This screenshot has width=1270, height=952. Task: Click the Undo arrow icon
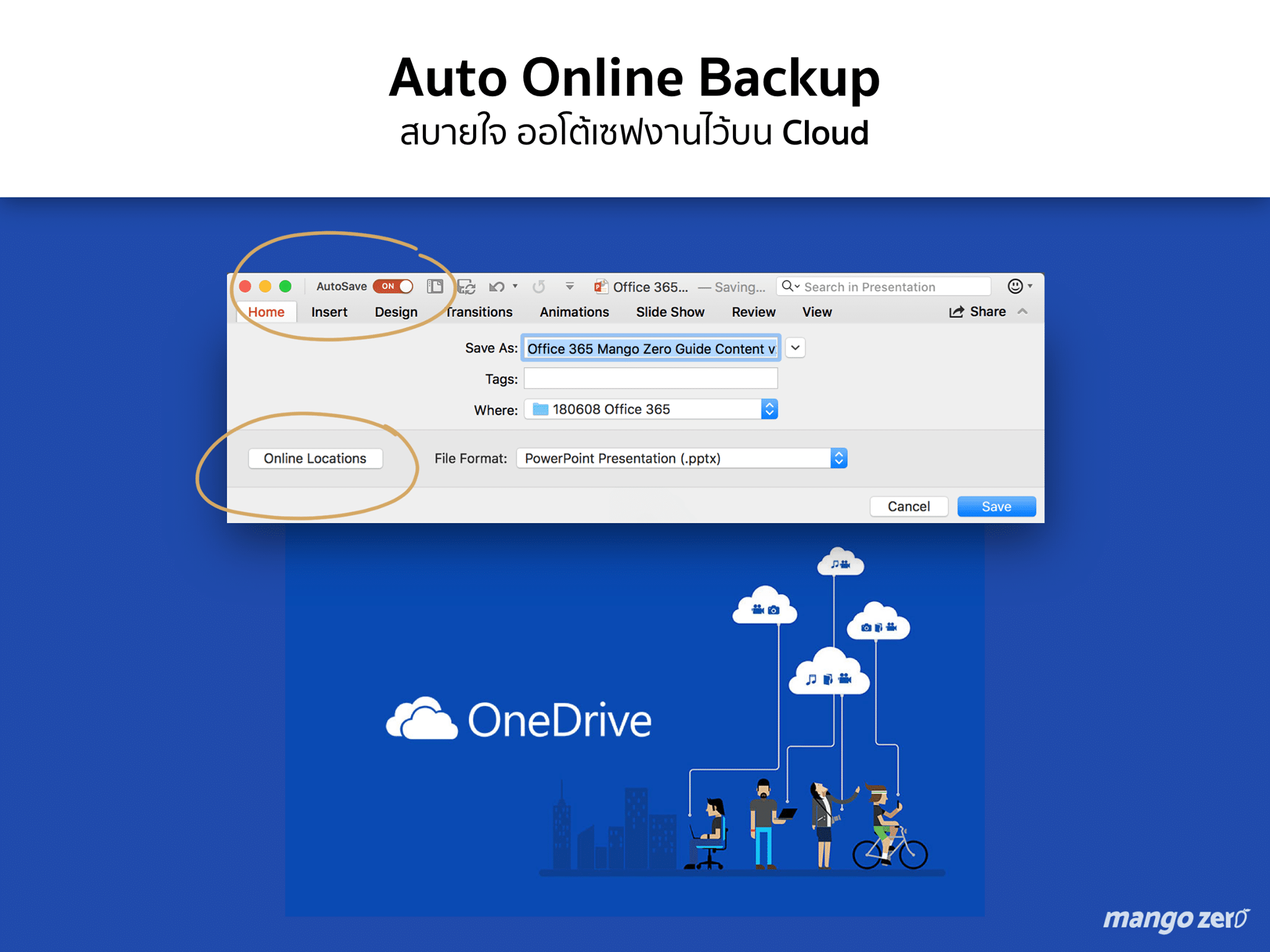coord(497,286)
